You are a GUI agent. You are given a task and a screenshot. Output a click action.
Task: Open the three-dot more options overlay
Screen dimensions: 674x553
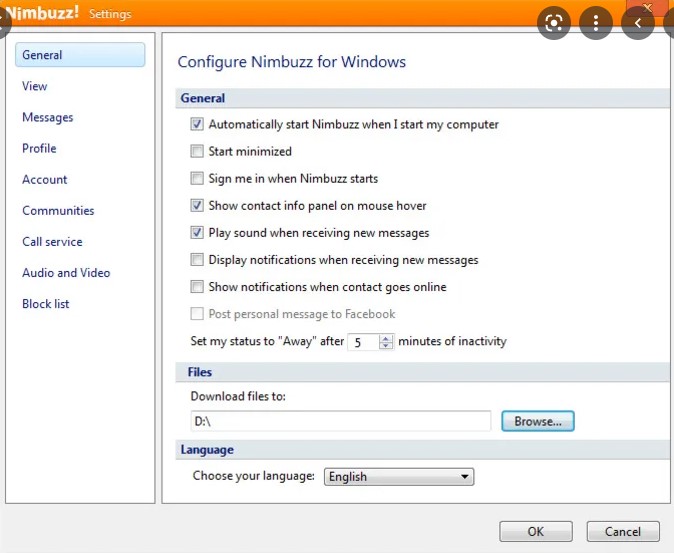click(x=596, y=23)
